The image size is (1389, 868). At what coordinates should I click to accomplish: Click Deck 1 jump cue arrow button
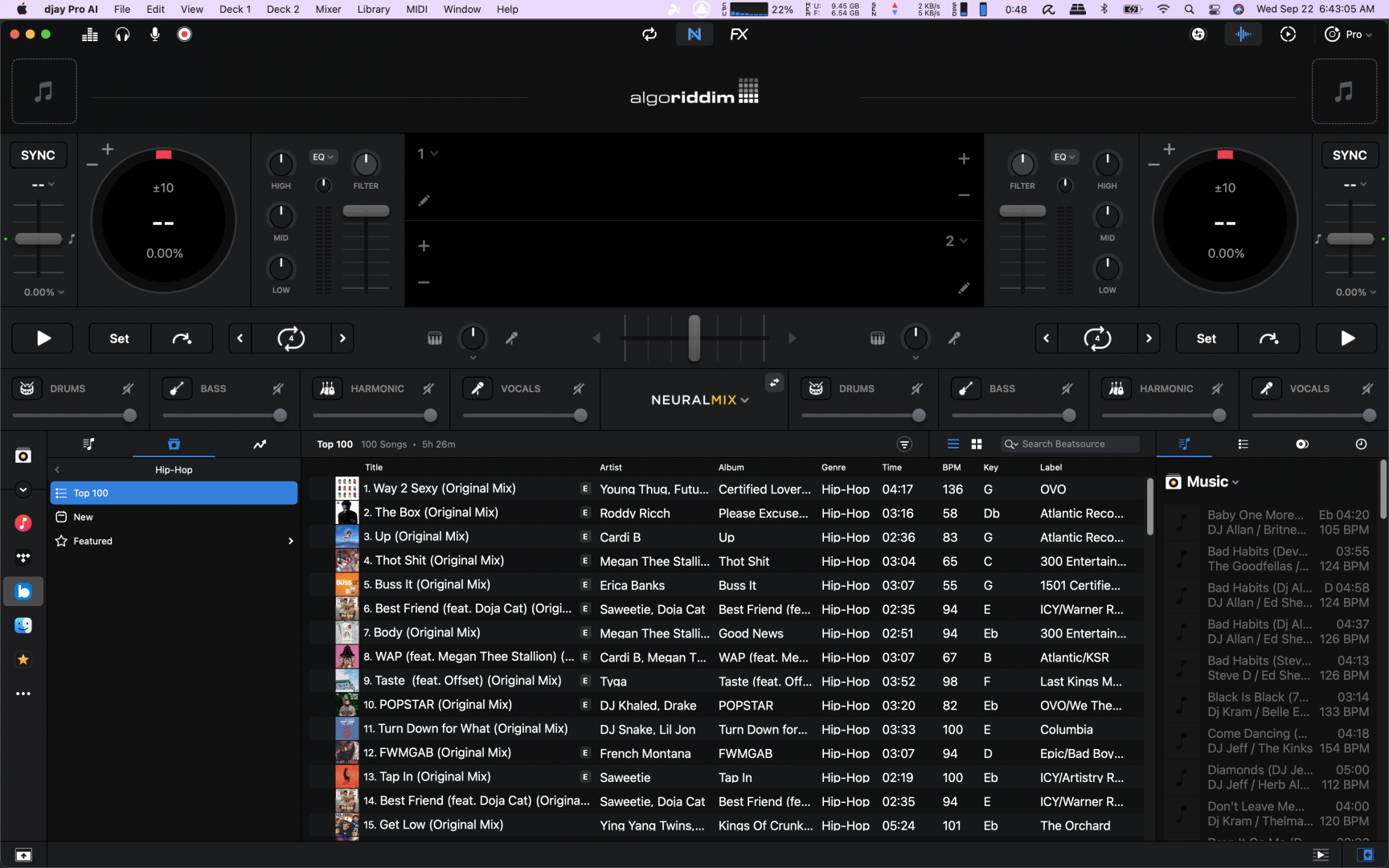click(x=182, y=338)
